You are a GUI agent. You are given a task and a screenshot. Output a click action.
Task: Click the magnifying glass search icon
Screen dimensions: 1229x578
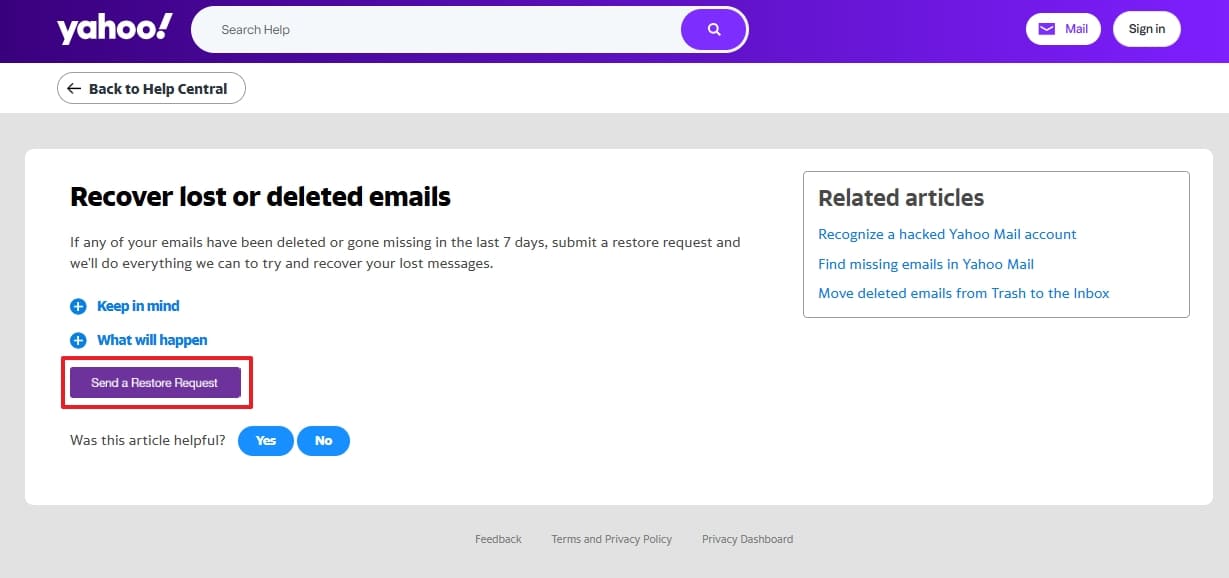pyautogui.click(x=712, y=29)
